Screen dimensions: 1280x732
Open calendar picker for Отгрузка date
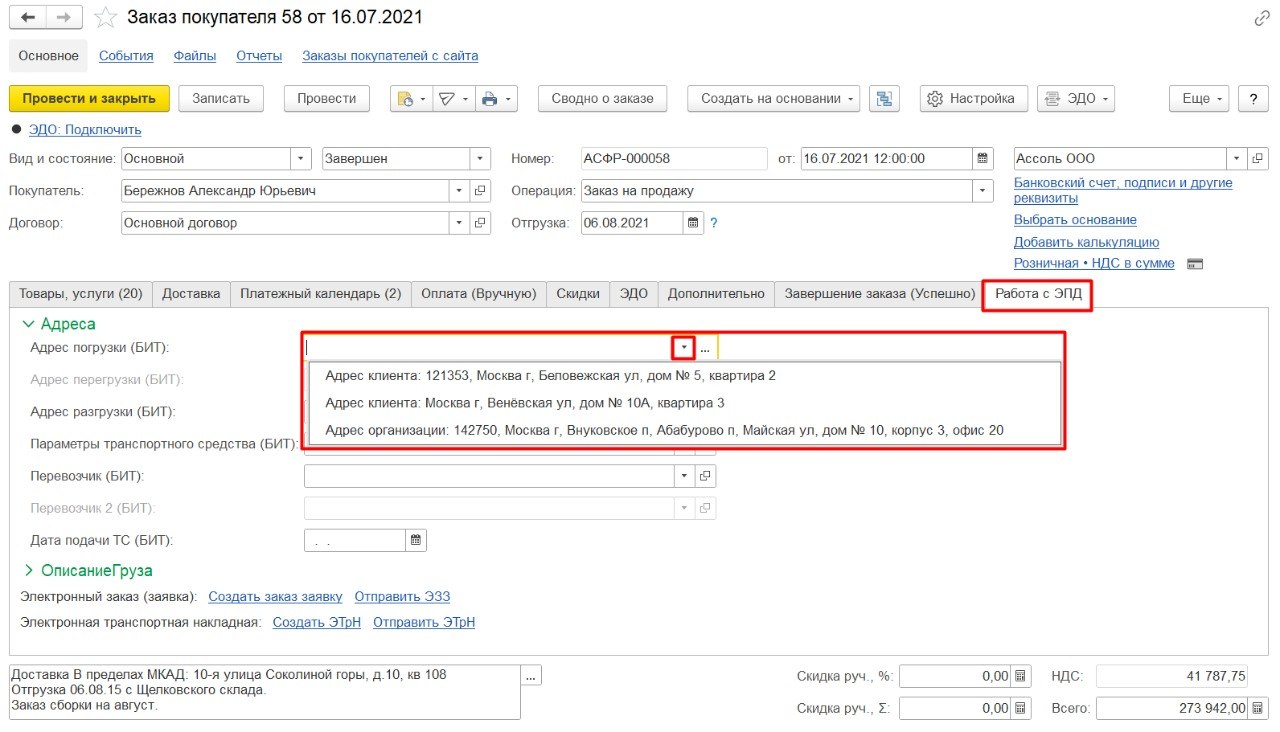tap(693, 223)
